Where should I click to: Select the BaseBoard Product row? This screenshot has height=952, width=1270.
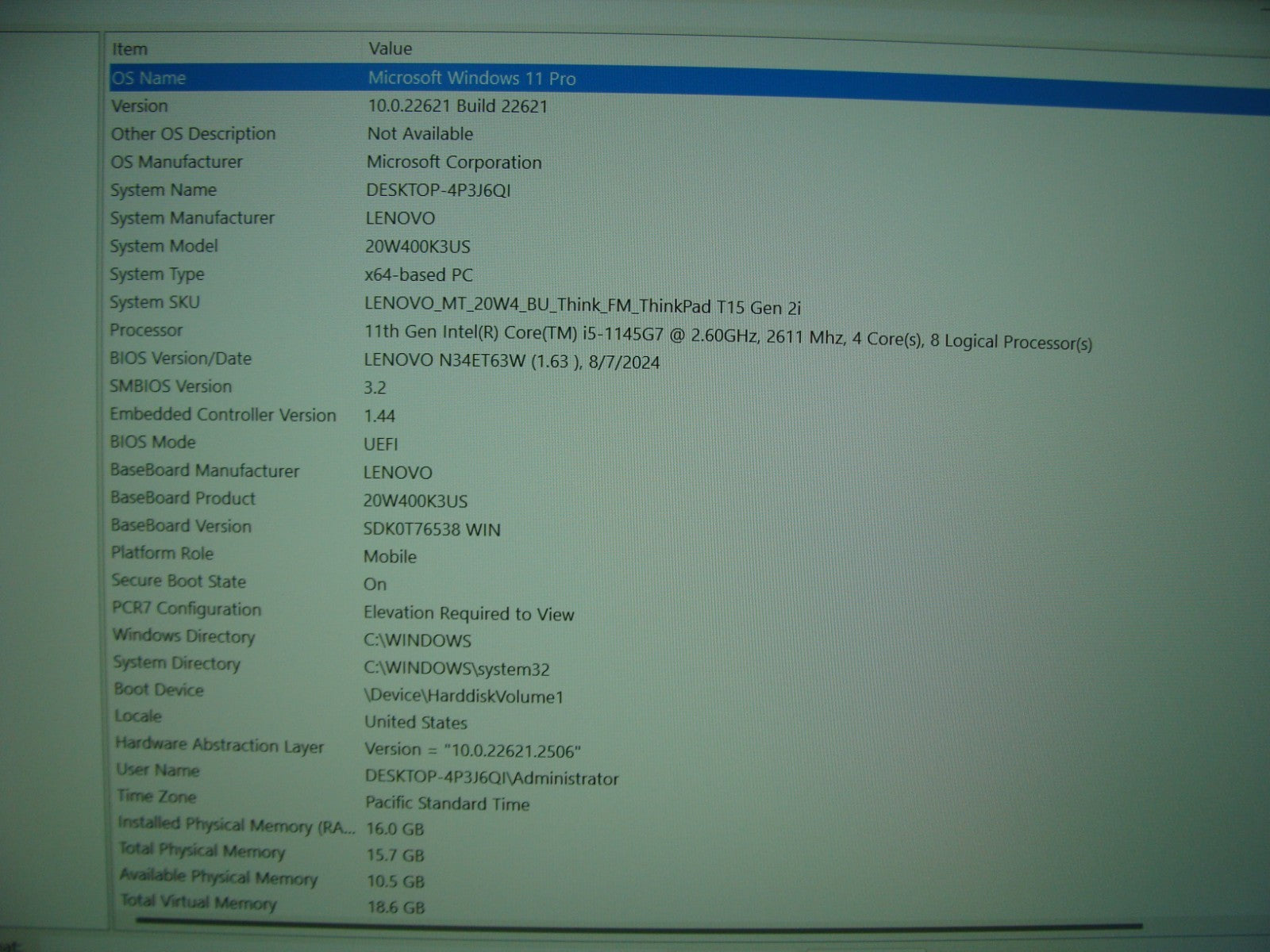click(183, 498)
